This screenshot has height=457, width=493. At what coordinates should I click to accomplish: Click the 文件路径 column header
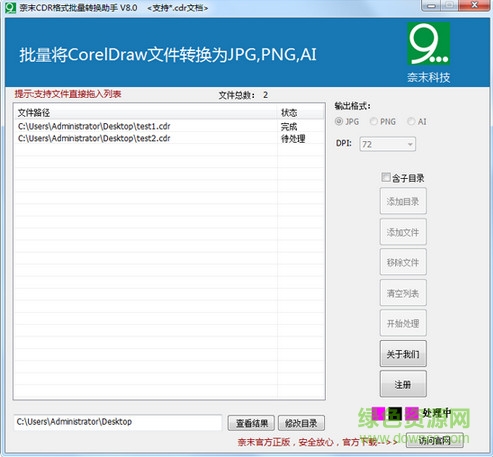146,113
